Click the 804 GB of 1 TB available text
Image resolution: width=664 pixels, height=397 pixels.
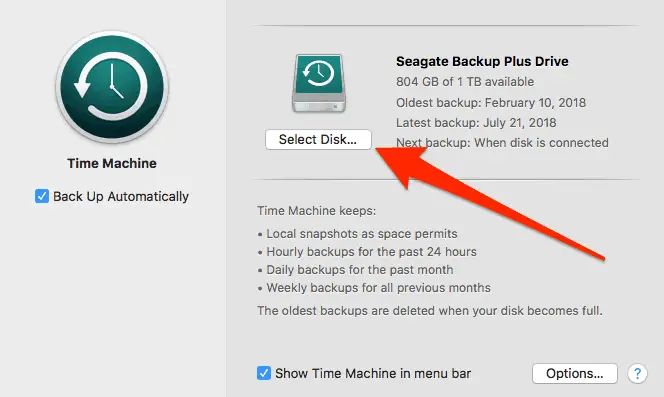click(465, 82)
